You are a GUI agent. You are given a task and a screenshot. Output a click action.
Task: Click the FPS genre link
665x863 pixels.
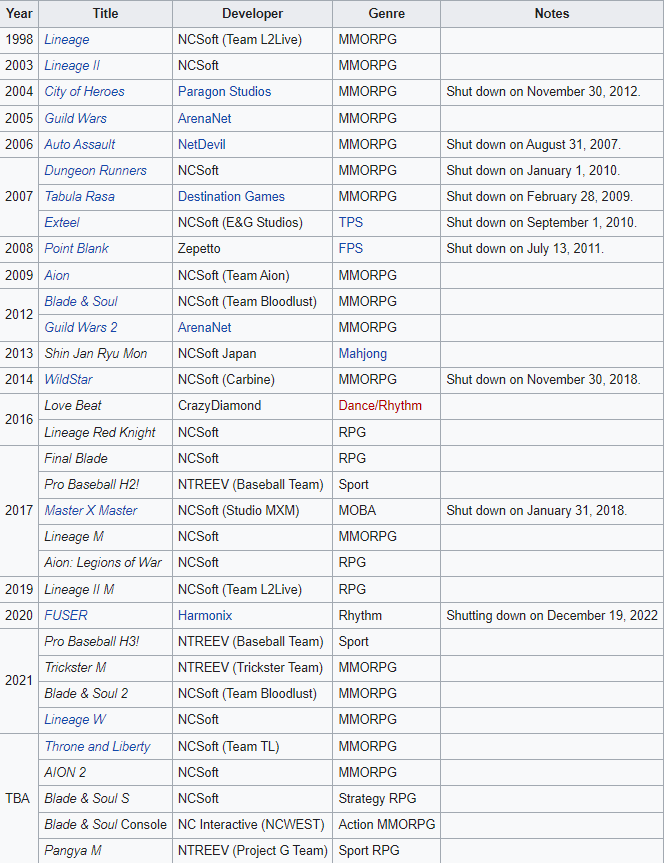point(351,248)
